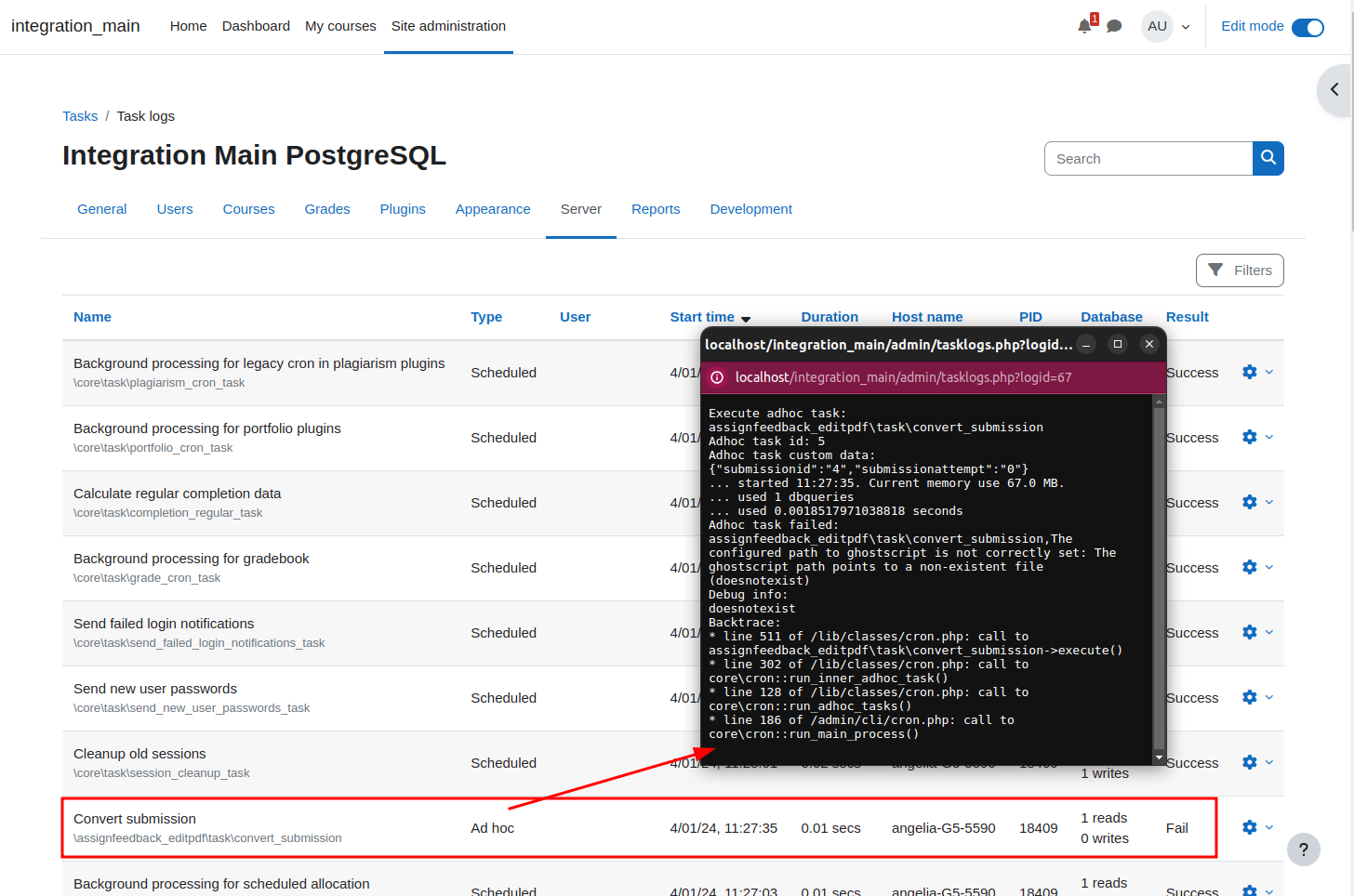The width and height of the screenshot is (1354, 896).
Task: Toggle the Edit mode switch
Action: point(1308,27)
